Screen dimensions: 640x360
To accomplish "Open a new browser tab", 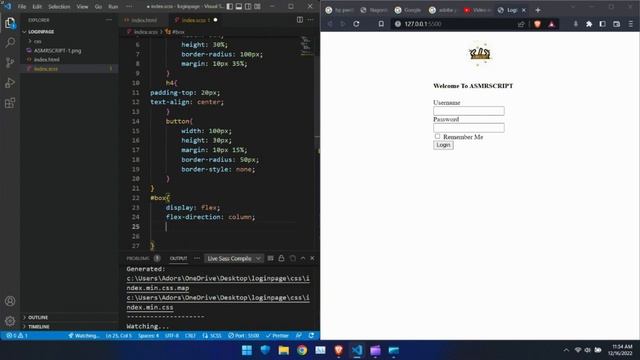I will [x=538, y=10].
